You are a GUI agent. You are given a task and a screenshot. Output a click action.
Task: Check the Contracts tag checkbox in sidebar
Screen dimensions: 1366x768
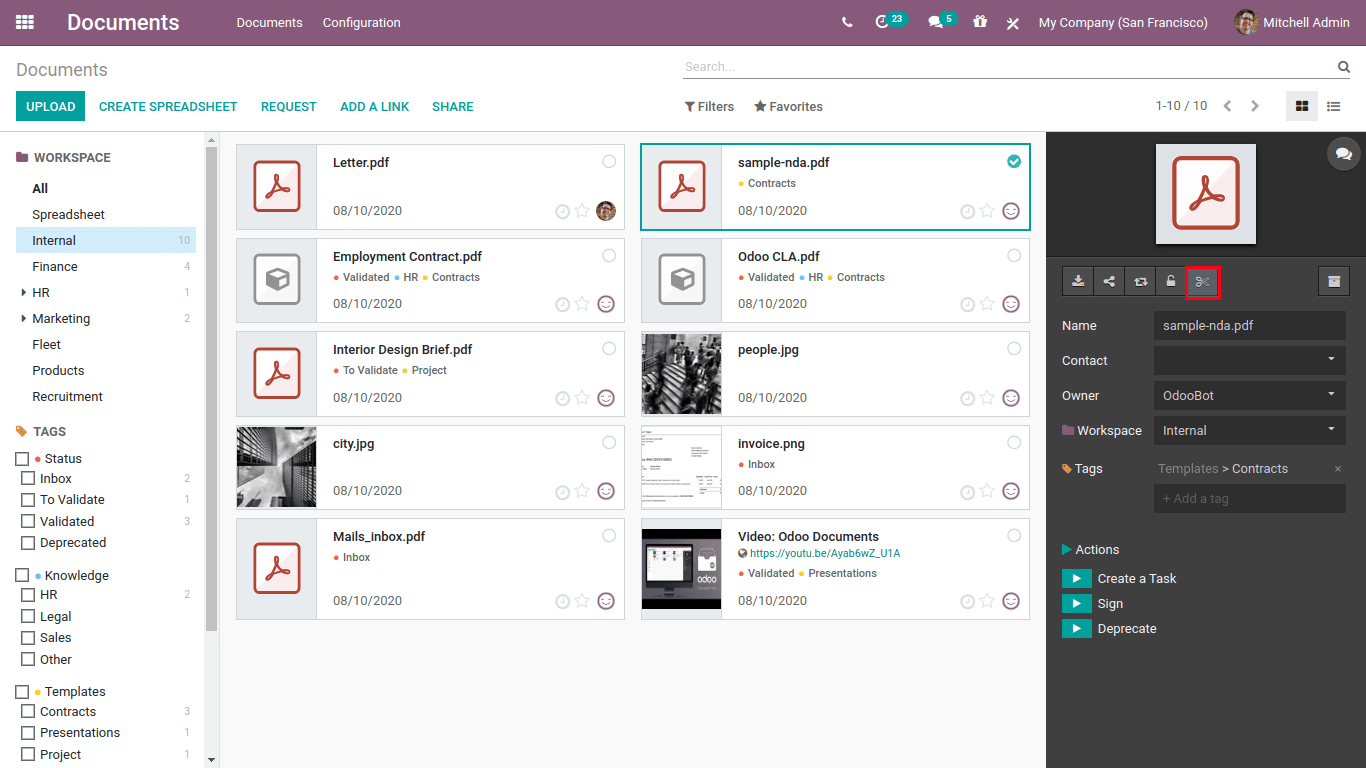[28, 712]
